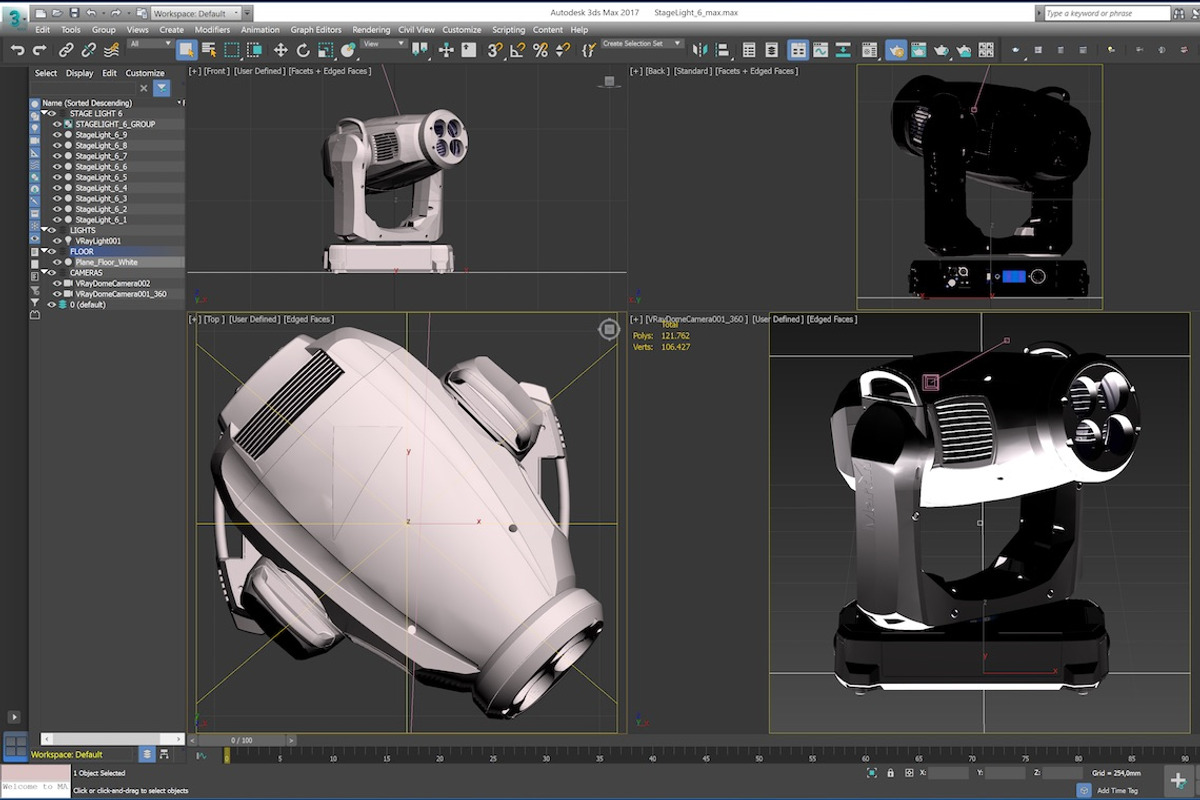
Task: Open the Curve Editor icon
Action: (820, 50)
